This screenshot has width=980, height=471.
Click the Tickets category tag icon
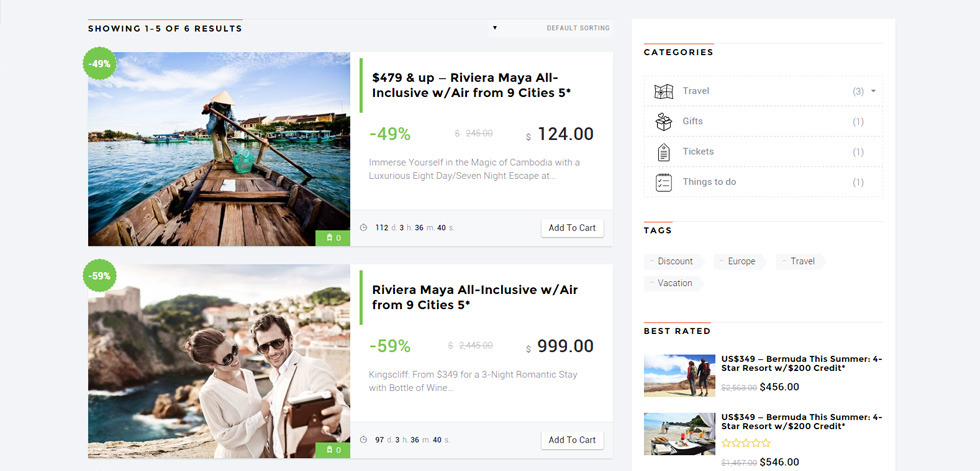click(663, 152)
